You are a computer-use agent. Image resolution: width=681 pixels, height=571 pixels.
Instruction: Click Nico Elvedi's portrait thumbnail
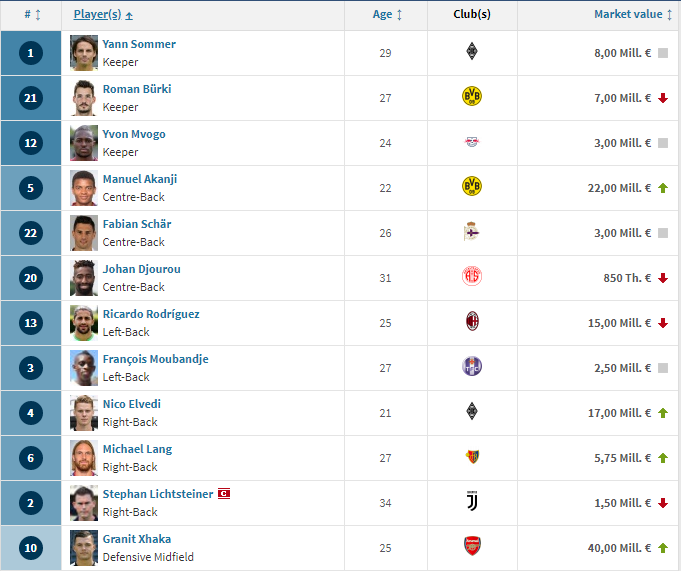tap(84, 413)
